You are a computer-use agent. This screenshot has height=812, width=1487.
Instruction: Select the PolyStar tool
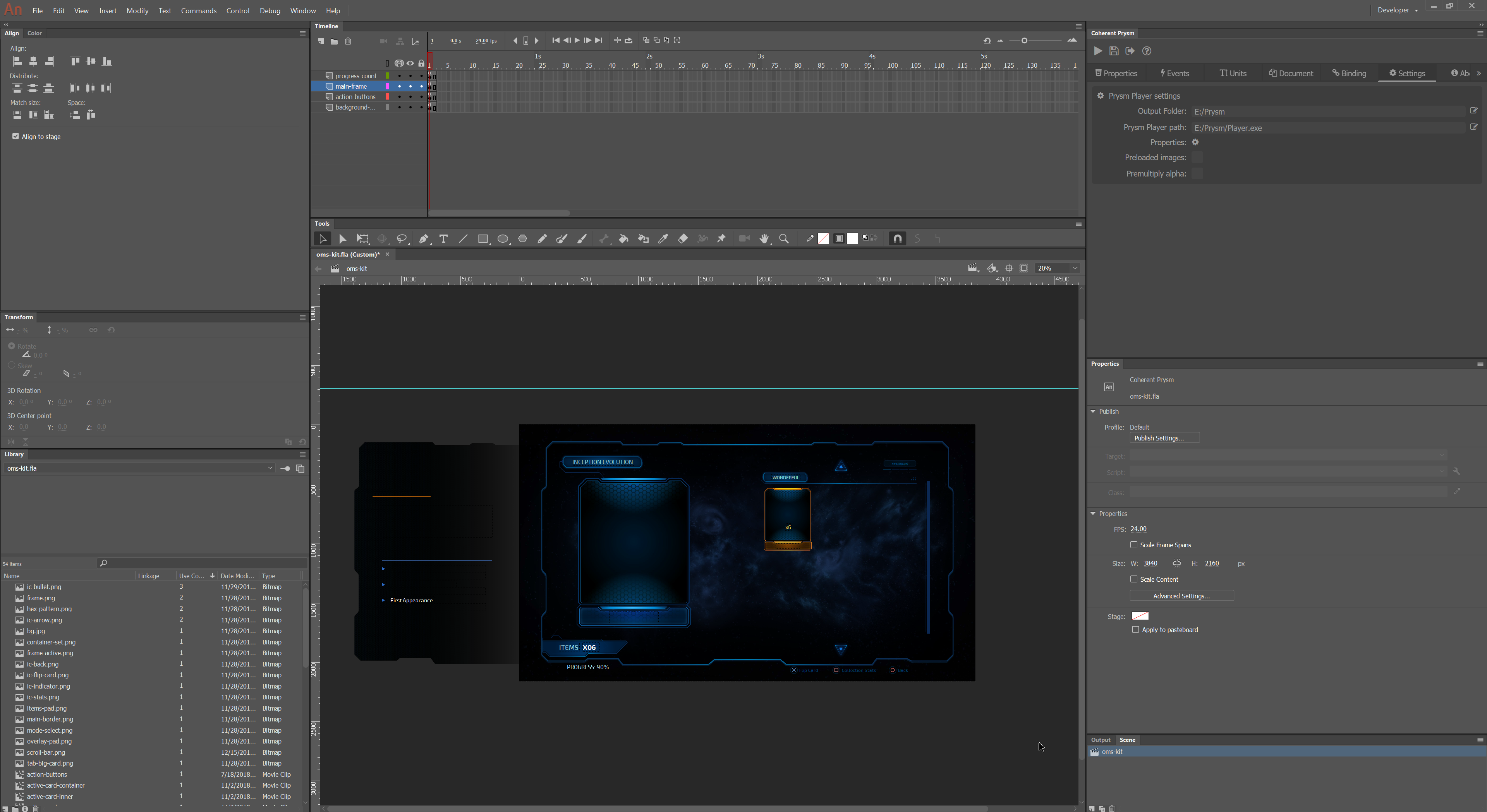tap(522, 238)
